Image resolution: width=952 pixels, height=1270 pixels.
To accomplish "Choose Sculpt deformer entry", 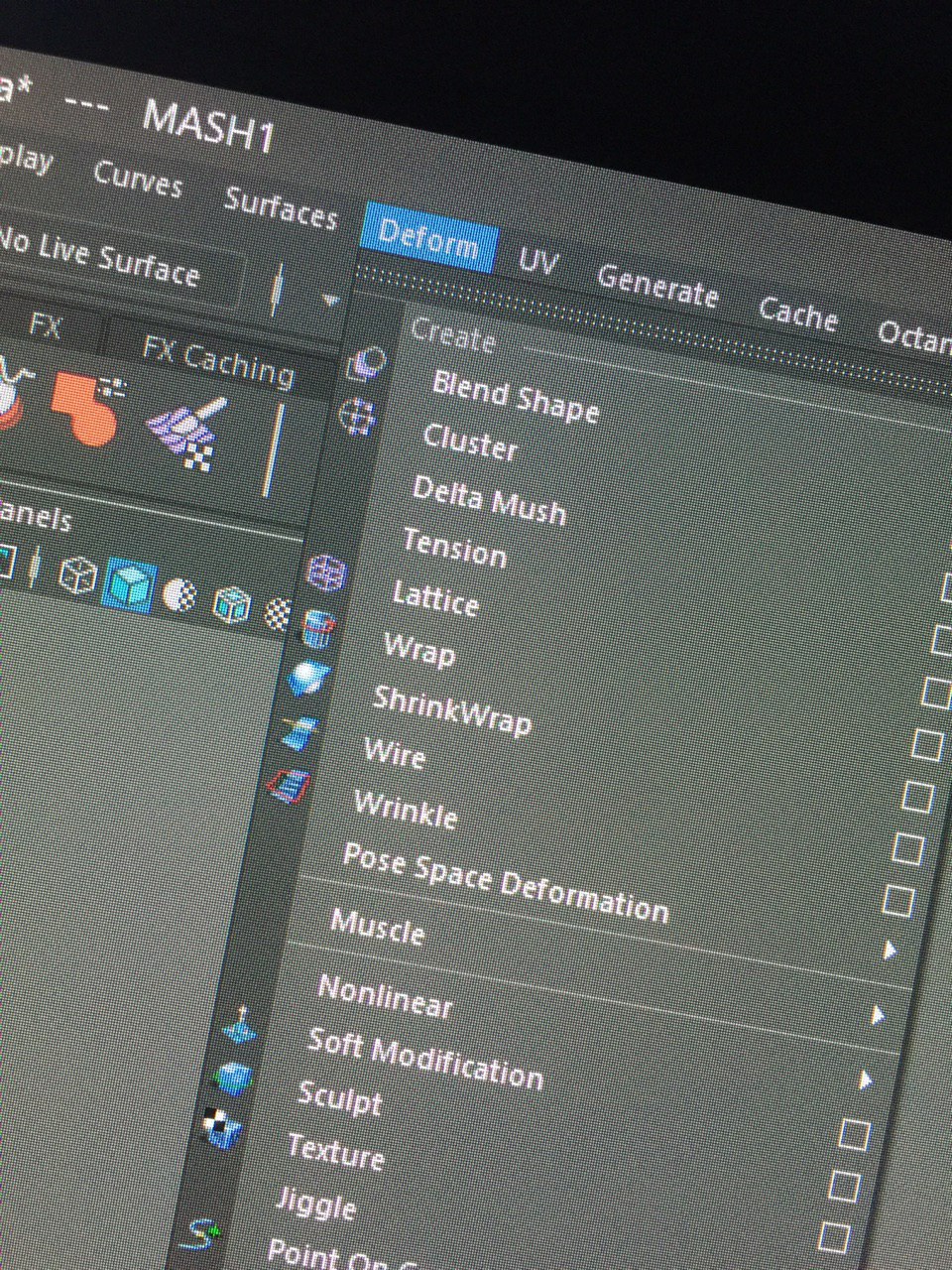I will (340, 1097).
